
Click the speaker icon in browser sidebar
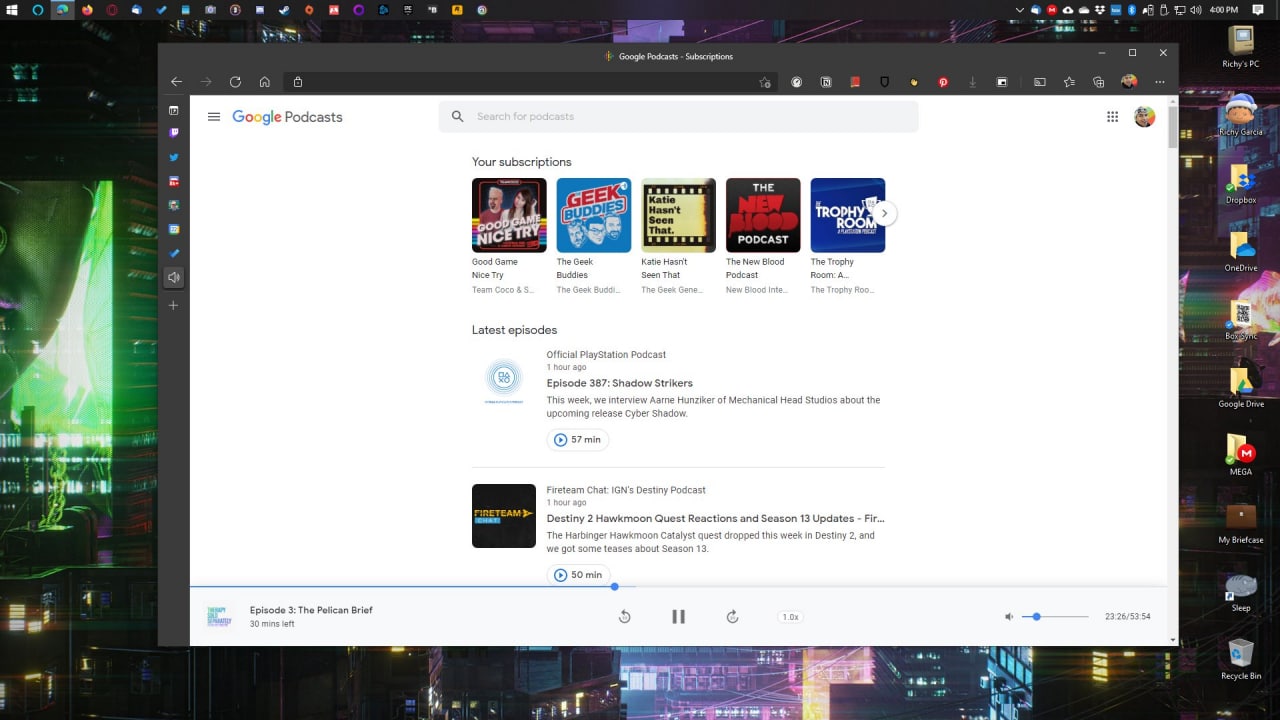pos(174,277)
